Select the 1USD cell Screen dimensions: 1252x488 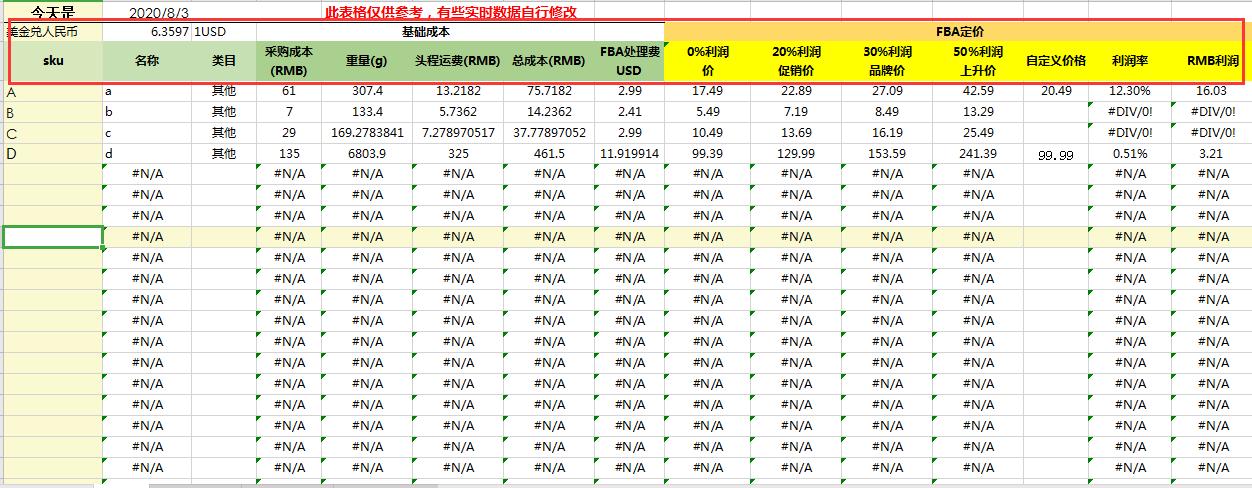(x=224, y=31)
